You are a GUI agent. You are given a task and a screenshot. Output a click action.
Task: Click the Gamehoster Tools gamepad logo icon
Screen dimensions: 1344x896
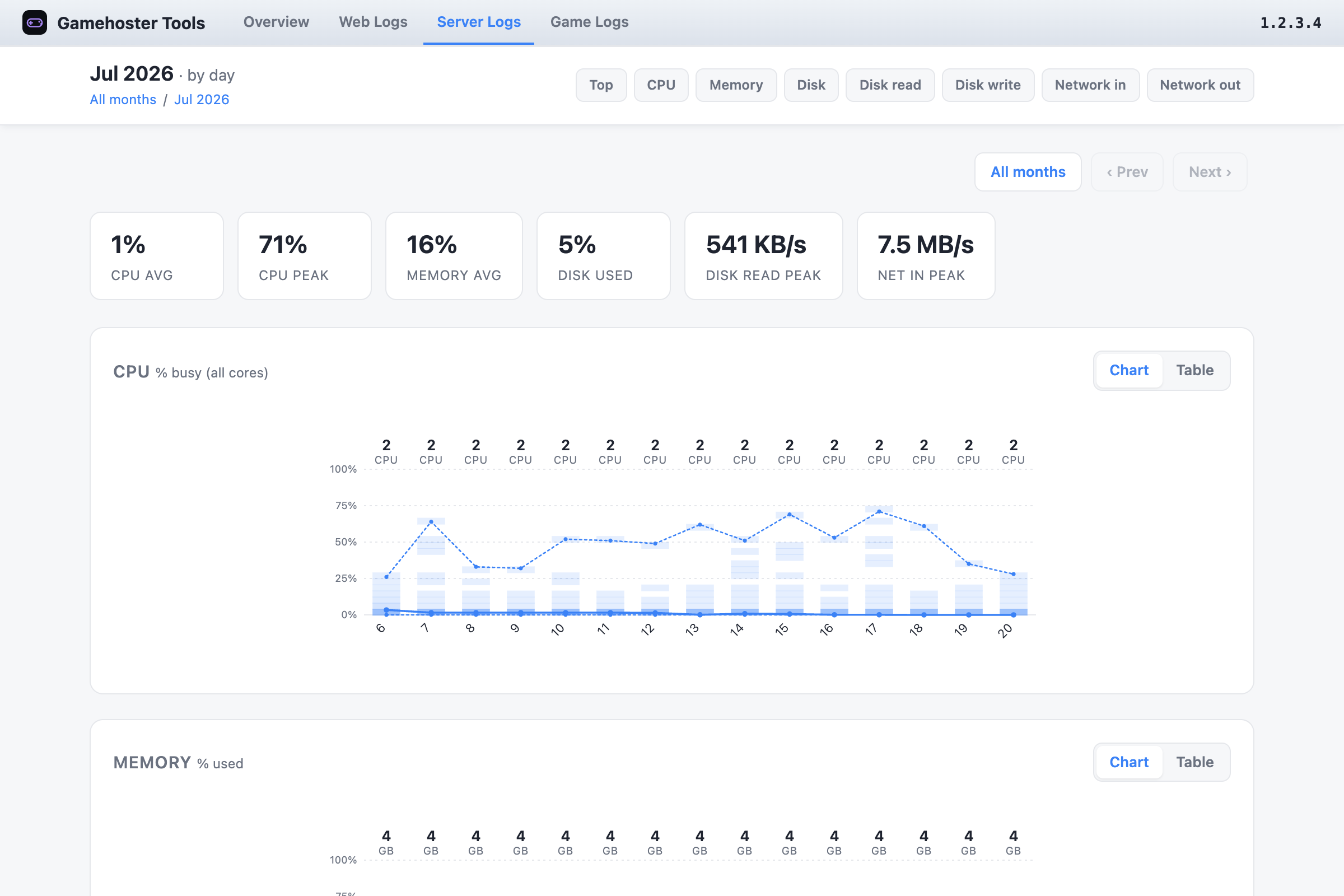click(x=34, y=22)
